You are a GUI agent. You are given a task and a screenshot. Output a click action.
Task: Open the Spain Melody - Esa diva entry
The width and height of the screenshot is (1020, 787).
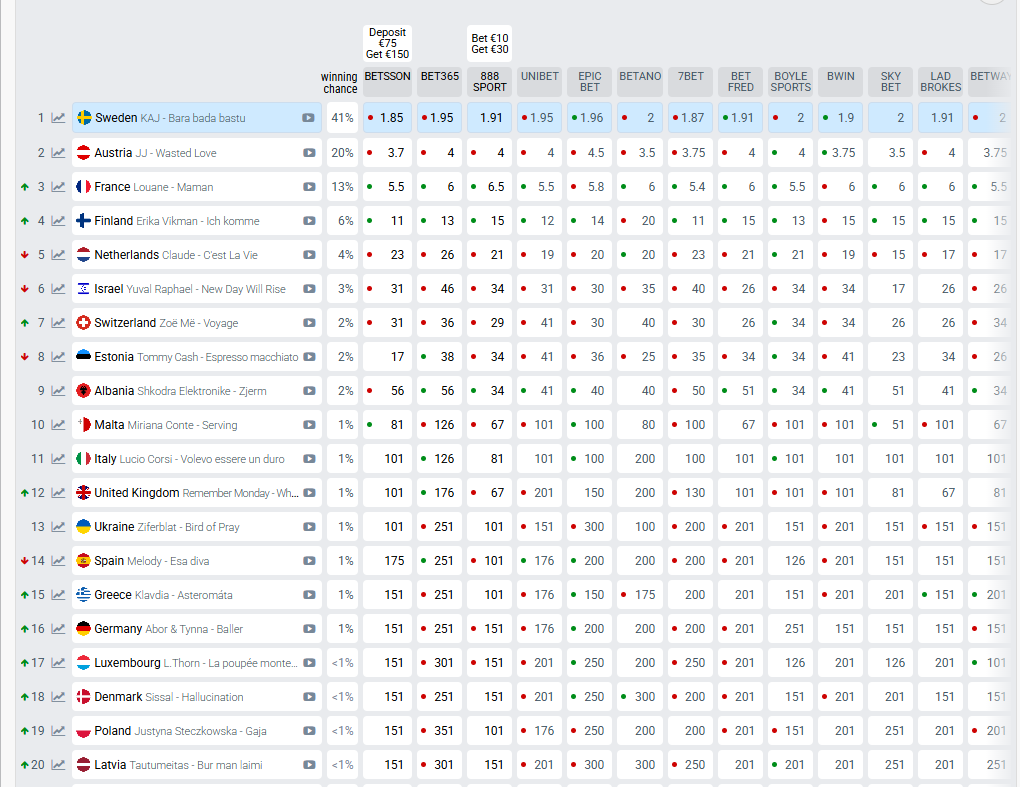[x=197, y=561]
